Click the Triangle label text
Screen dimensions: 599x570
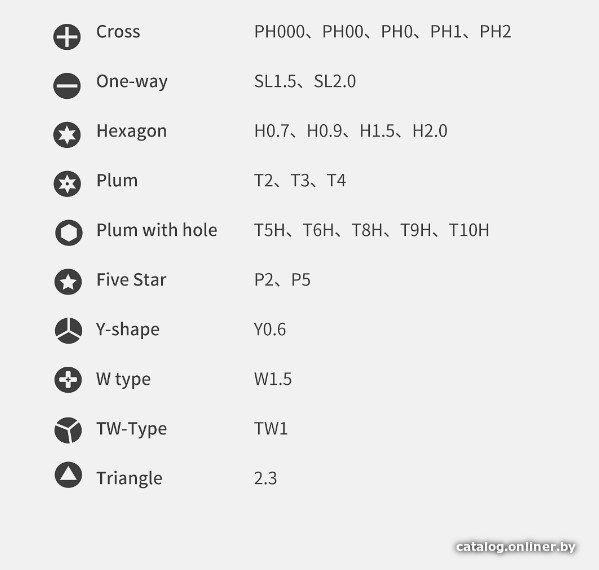point(129,478)
